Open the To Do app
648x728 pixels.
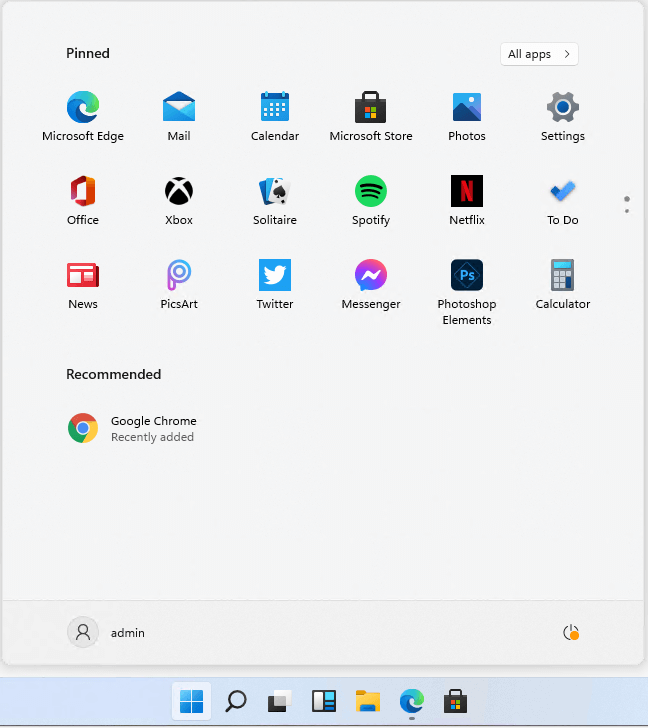click(563, 200)
